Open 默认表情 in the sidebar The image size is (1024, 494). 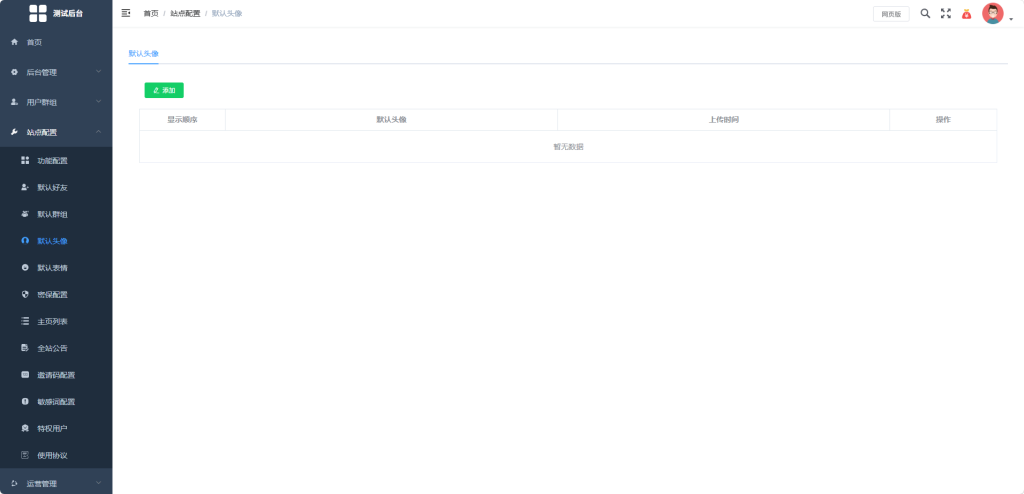coord(52,268)
